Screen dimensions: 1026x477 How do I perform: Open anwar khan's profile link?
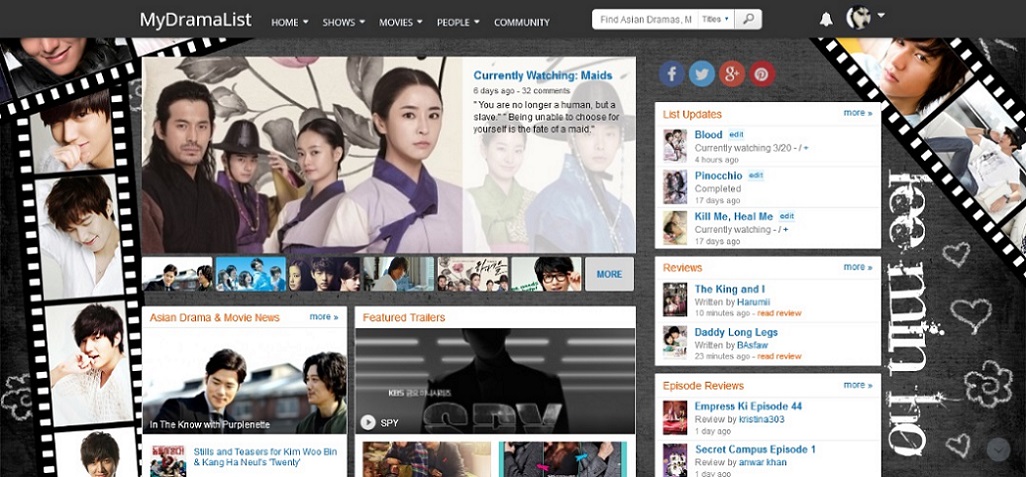pyautogui.click(x=763, y=462)
